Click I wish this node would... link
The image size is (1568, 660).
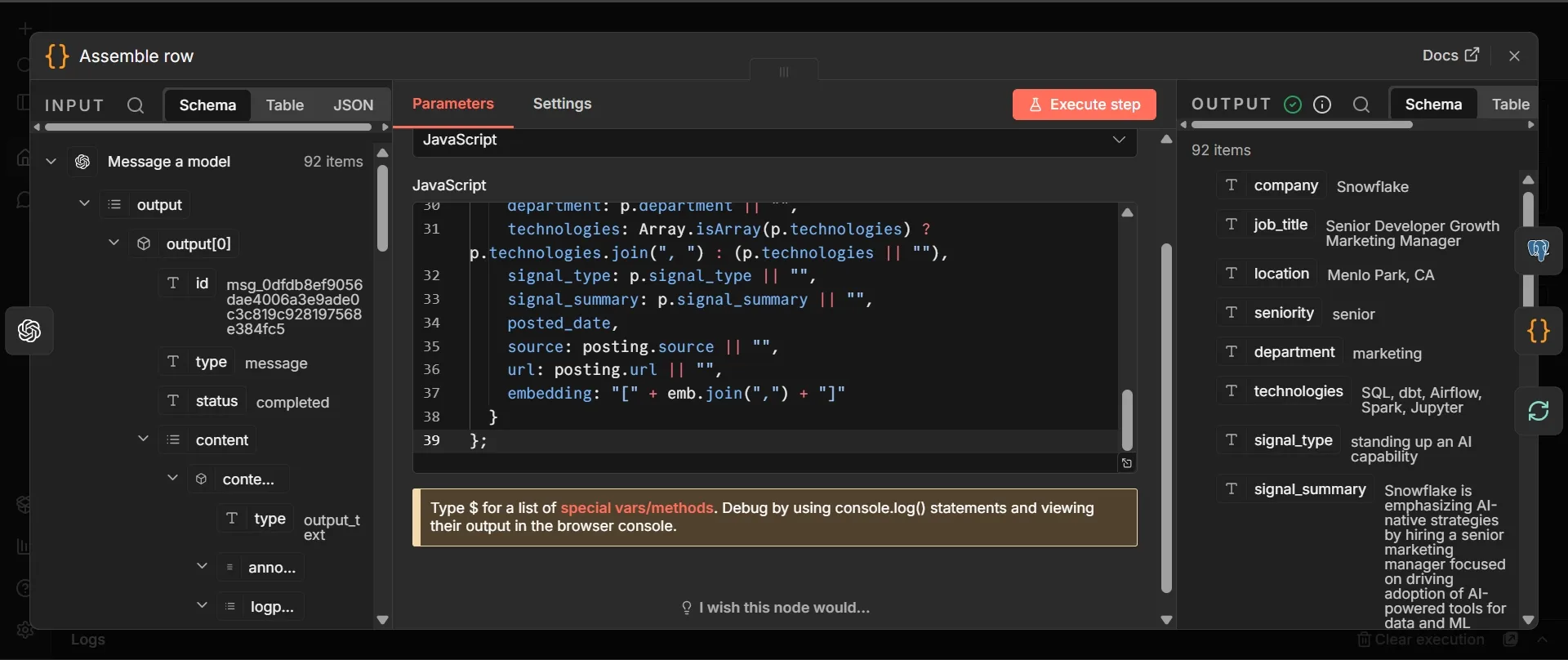coord(775,608)
